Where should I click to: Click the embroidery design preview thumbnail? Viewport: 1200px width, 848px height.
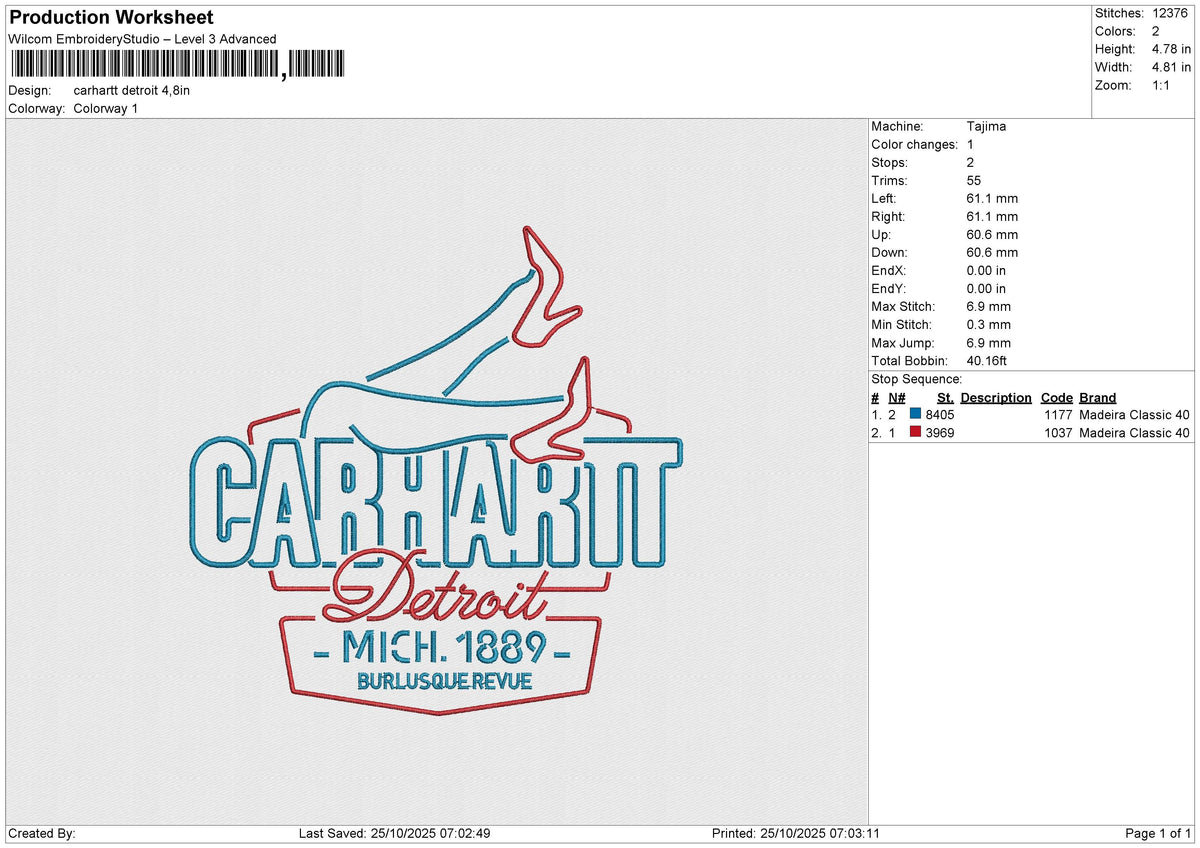437,470
